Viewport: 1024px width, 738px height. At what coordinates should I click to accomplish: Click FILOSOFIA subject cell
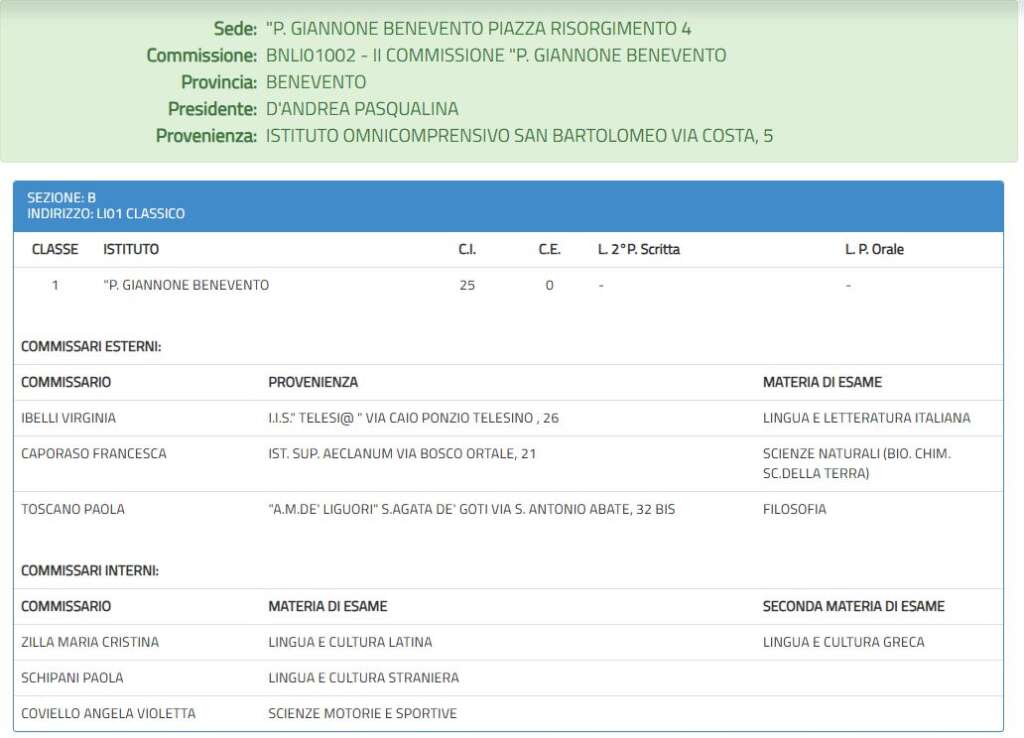pos(794,509)
